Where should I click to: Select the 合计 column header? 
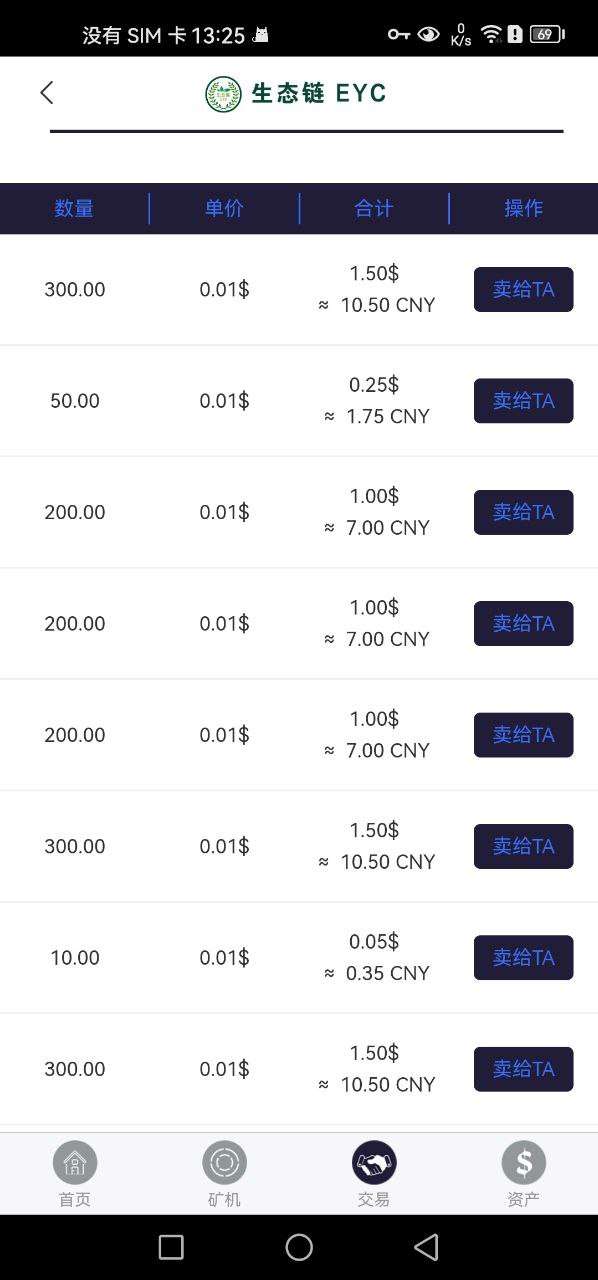[374, 208]
